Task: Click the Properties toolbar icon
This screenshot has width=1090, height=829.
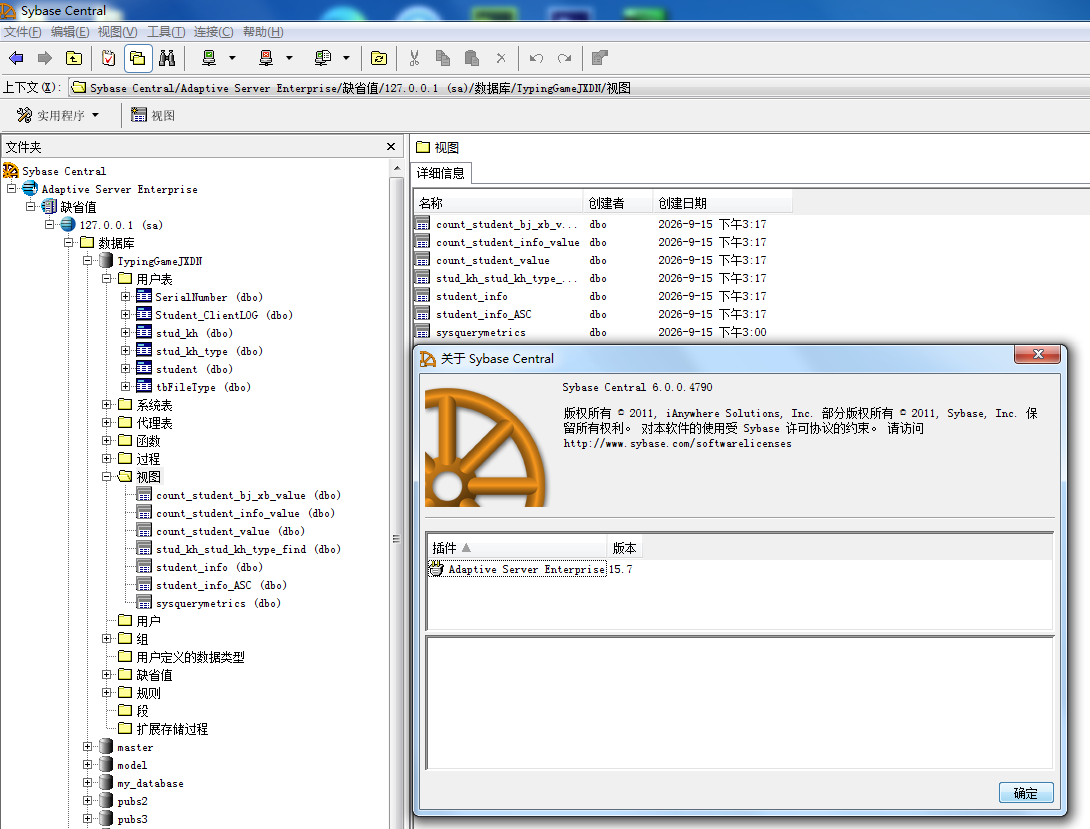Action: point(599,58)
